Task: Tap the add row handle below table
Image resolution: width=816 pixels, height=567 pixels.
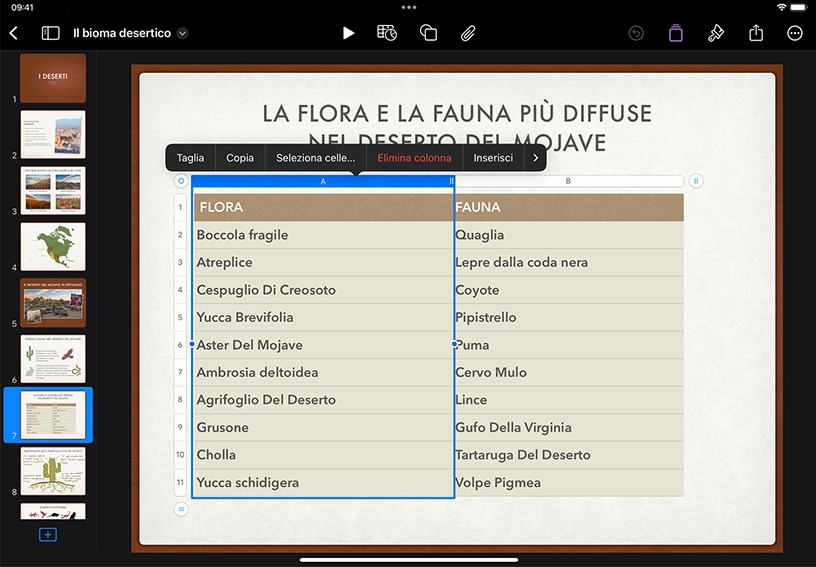Action: [181, 509]
